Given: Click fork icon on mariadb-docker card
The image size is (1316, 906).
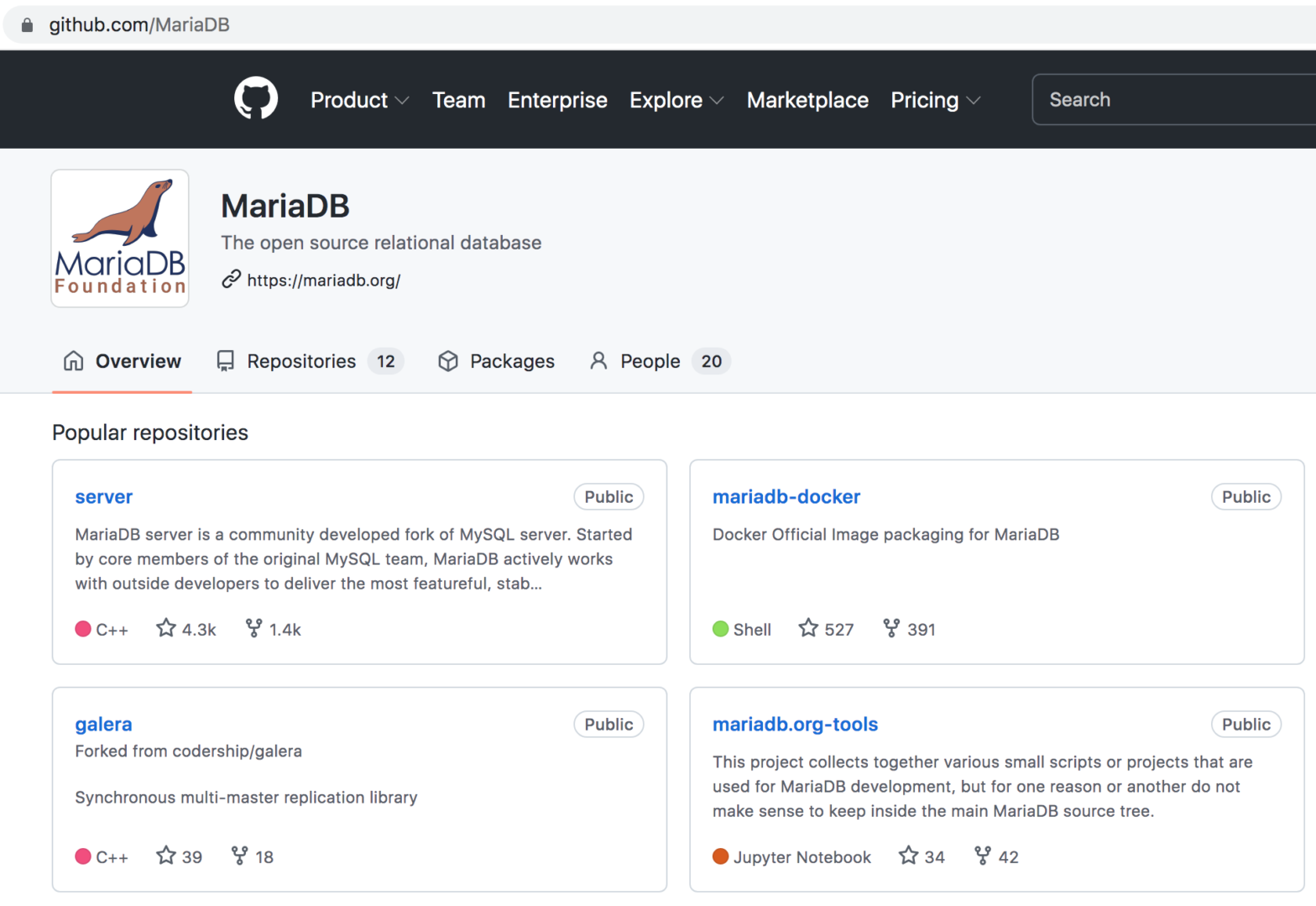Looking at the screenshot, I should [x=891, y=628].
